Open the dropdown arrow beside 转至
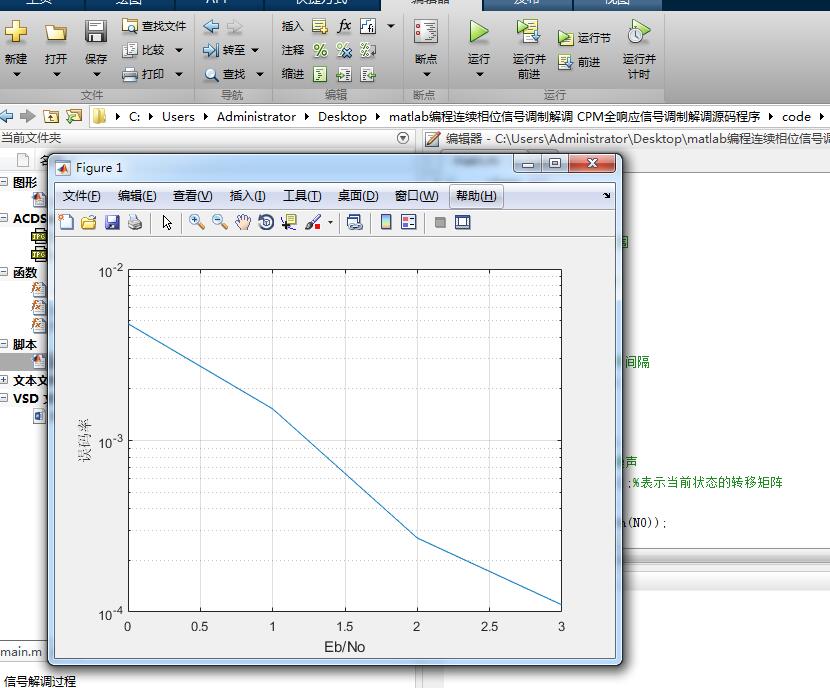The height and width of the screenshot is (688, 830). (x=255, y=50)
